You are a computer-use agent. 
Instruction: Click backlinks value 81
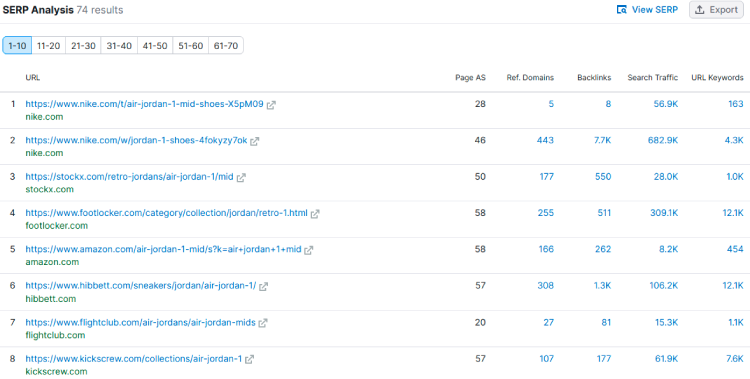[x=606, y=323]
